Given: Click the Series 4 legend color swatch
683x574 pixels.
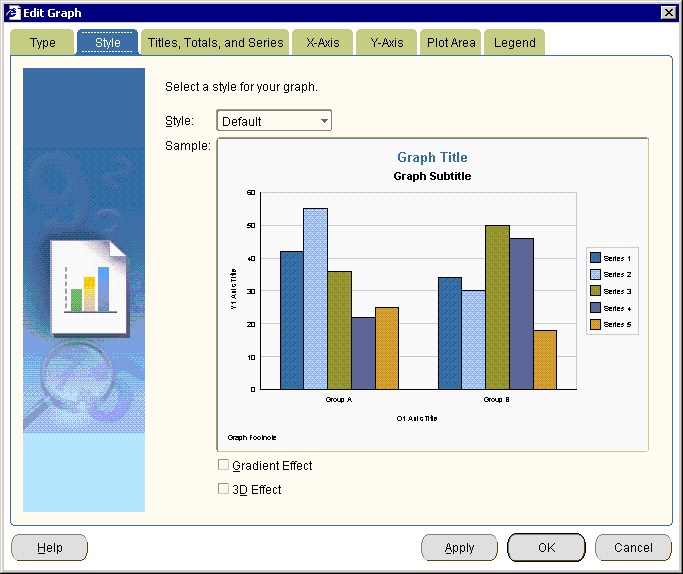Looking at the screenshot, I should (595, 308).
